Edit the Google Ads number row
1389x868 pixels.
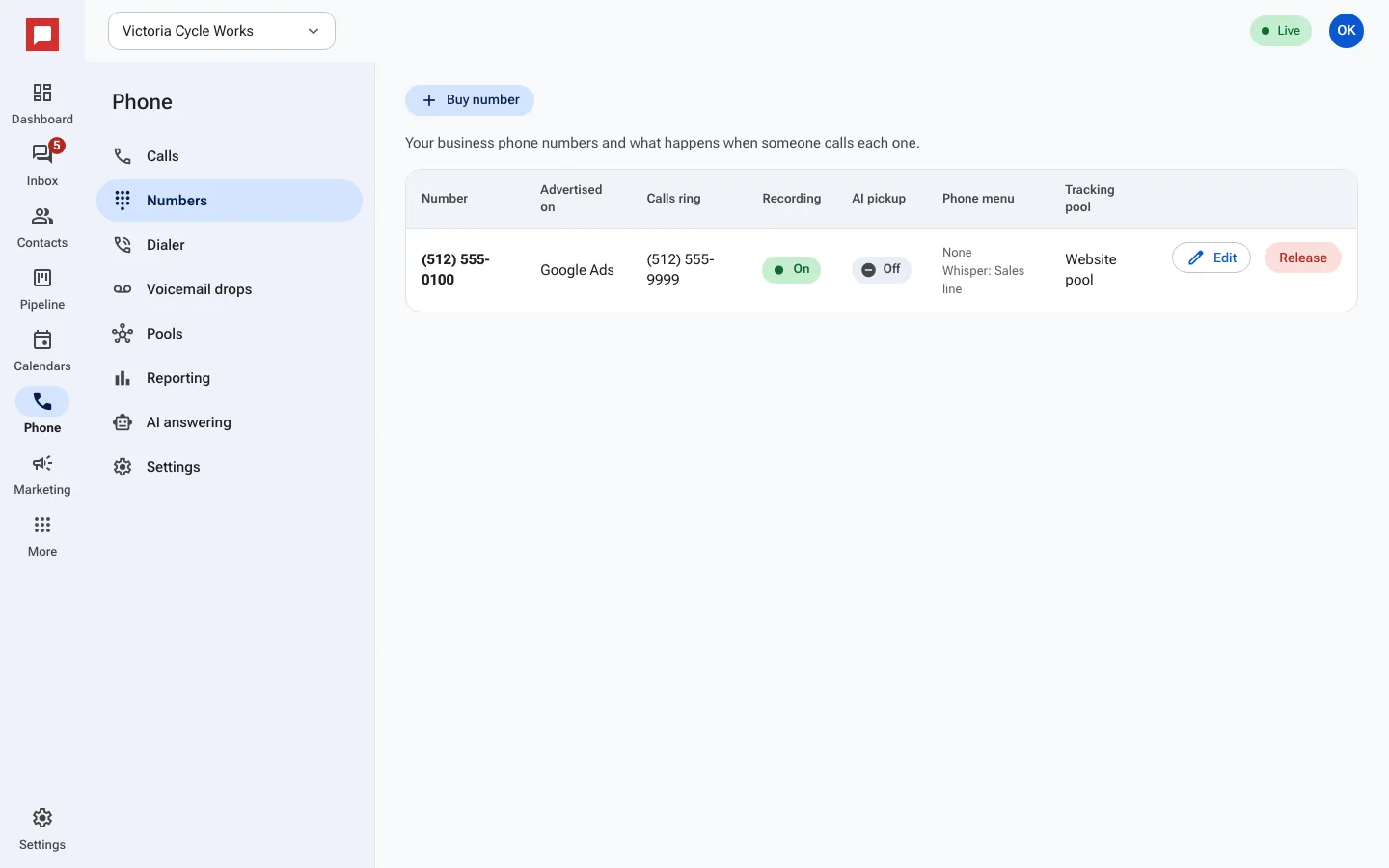1212,258
